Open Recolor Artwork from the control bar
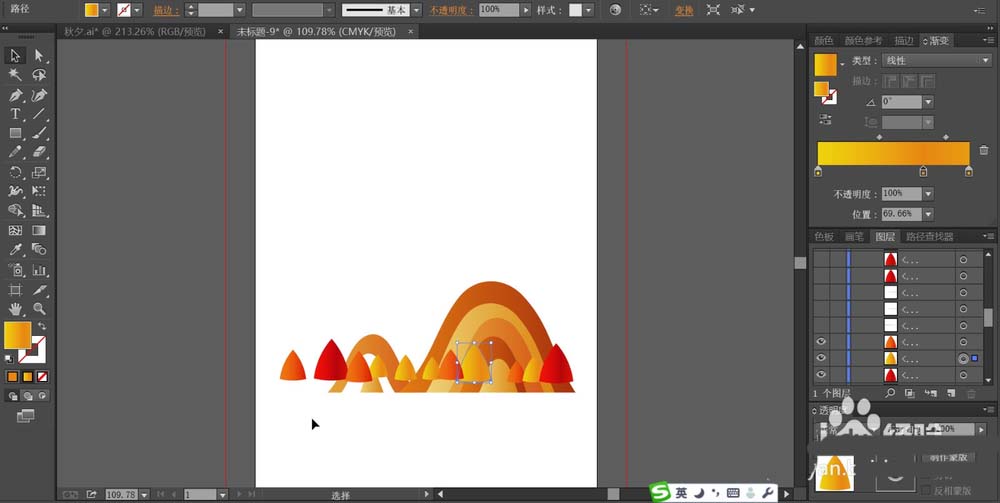This screenshot has height=503, width=1000. click(615, 10)
